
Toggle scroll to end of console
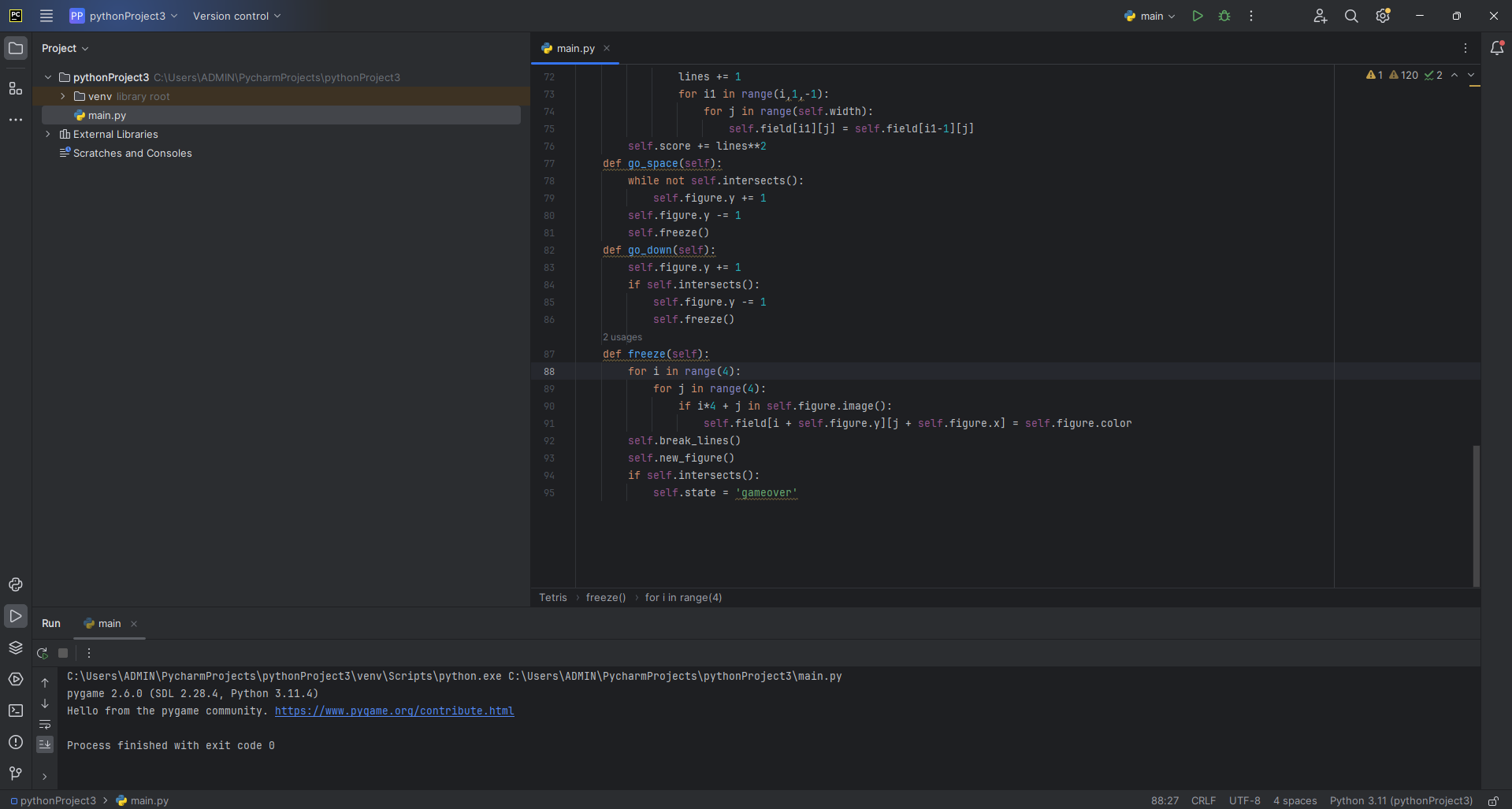pos(45,744)
